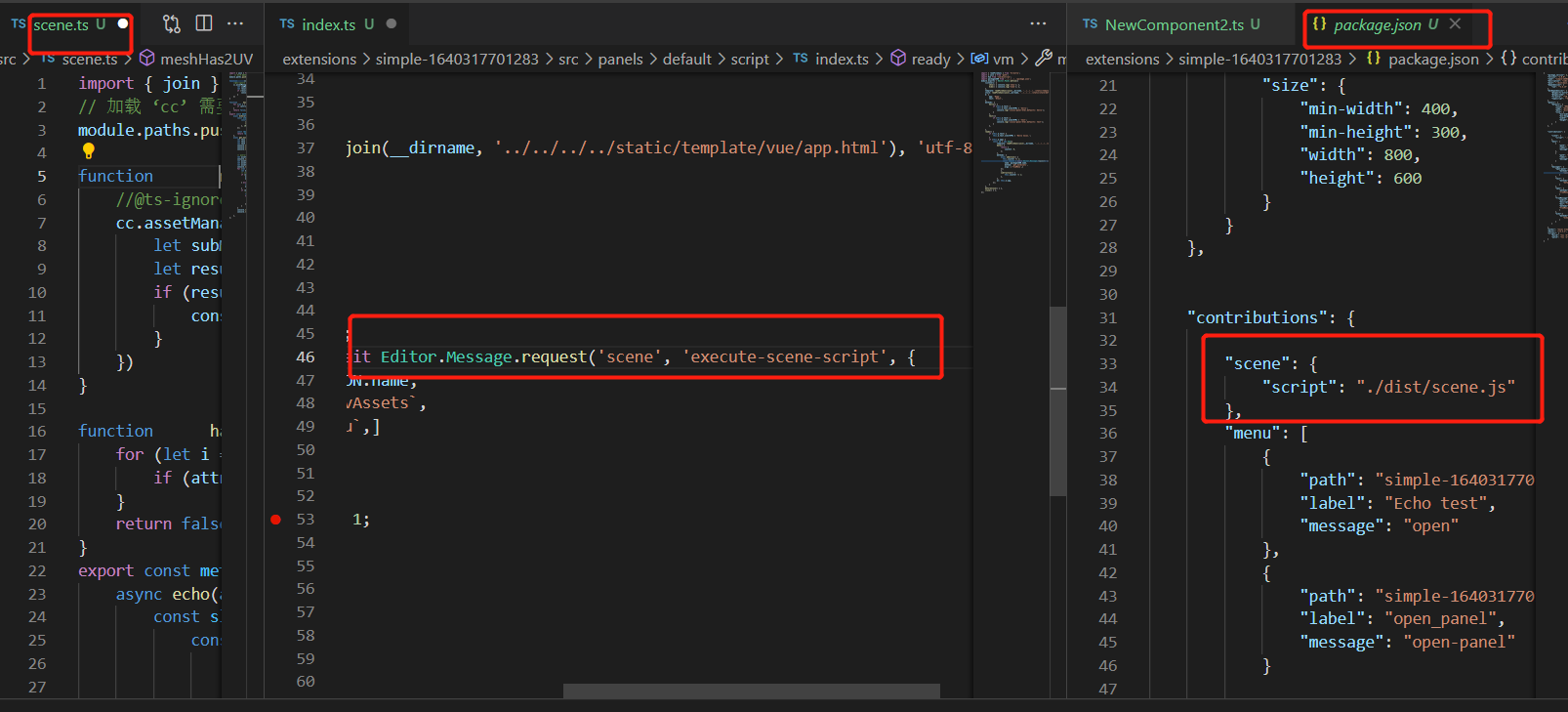
Task: Click unsaved-changes dot on scene.ts tab
Action: coord(123,23)
